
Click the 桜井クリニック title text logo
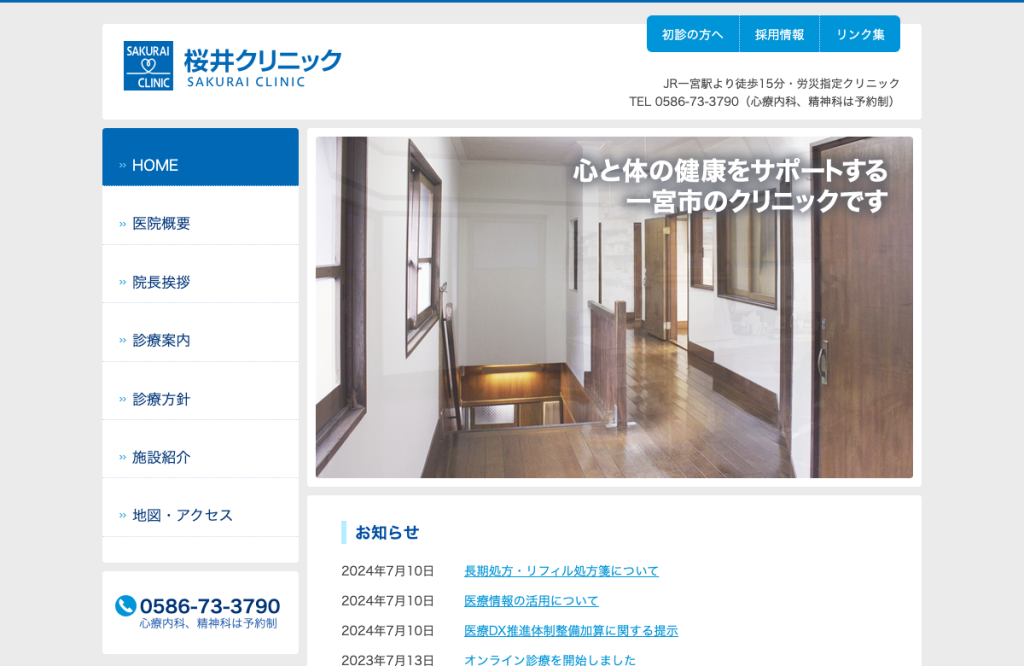(263, 67)
